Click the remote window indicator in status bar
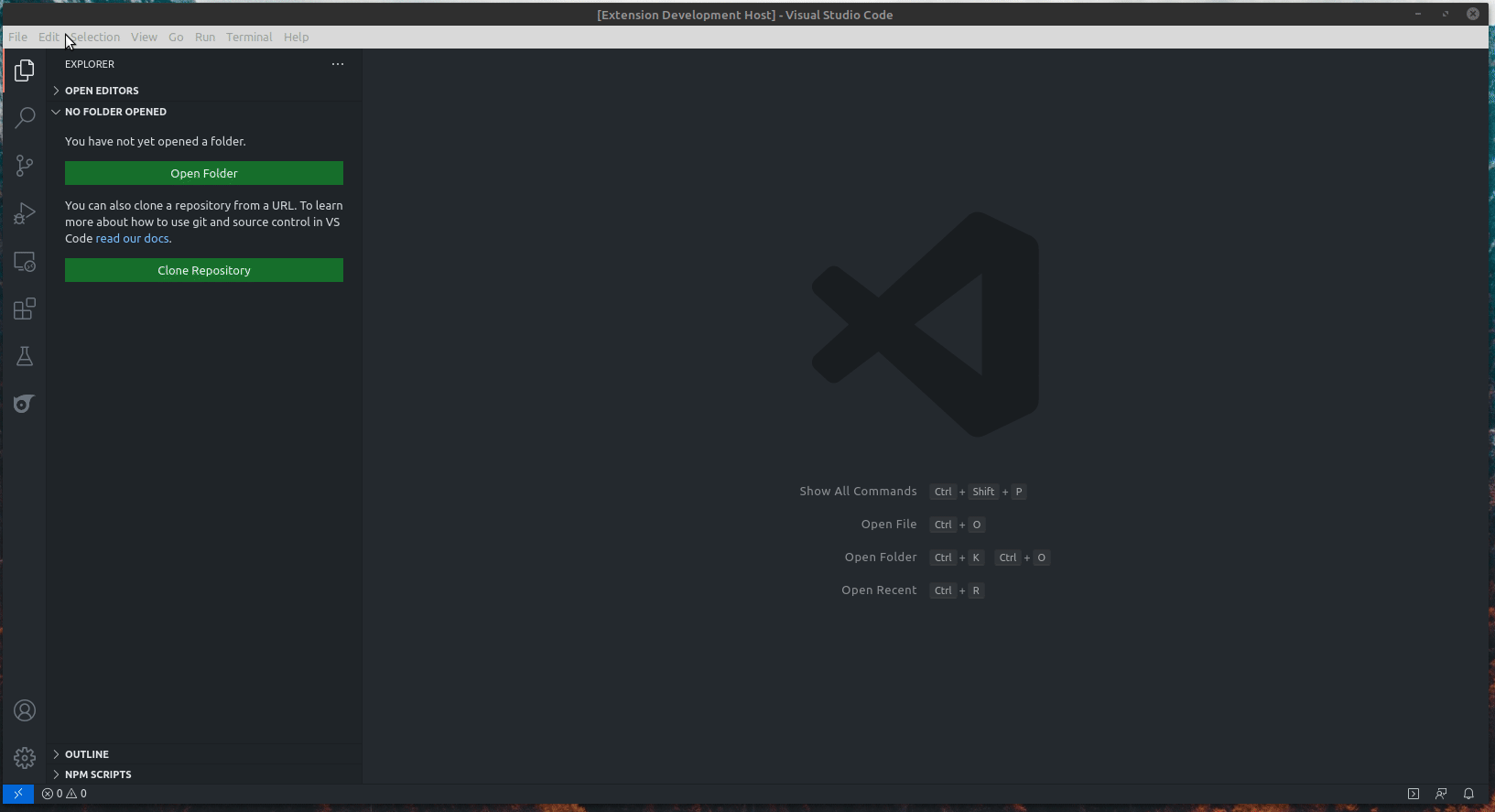Image resolution: width=1495 pixels, height=812 pixels. pyautogui.click(x=18, y=794)
